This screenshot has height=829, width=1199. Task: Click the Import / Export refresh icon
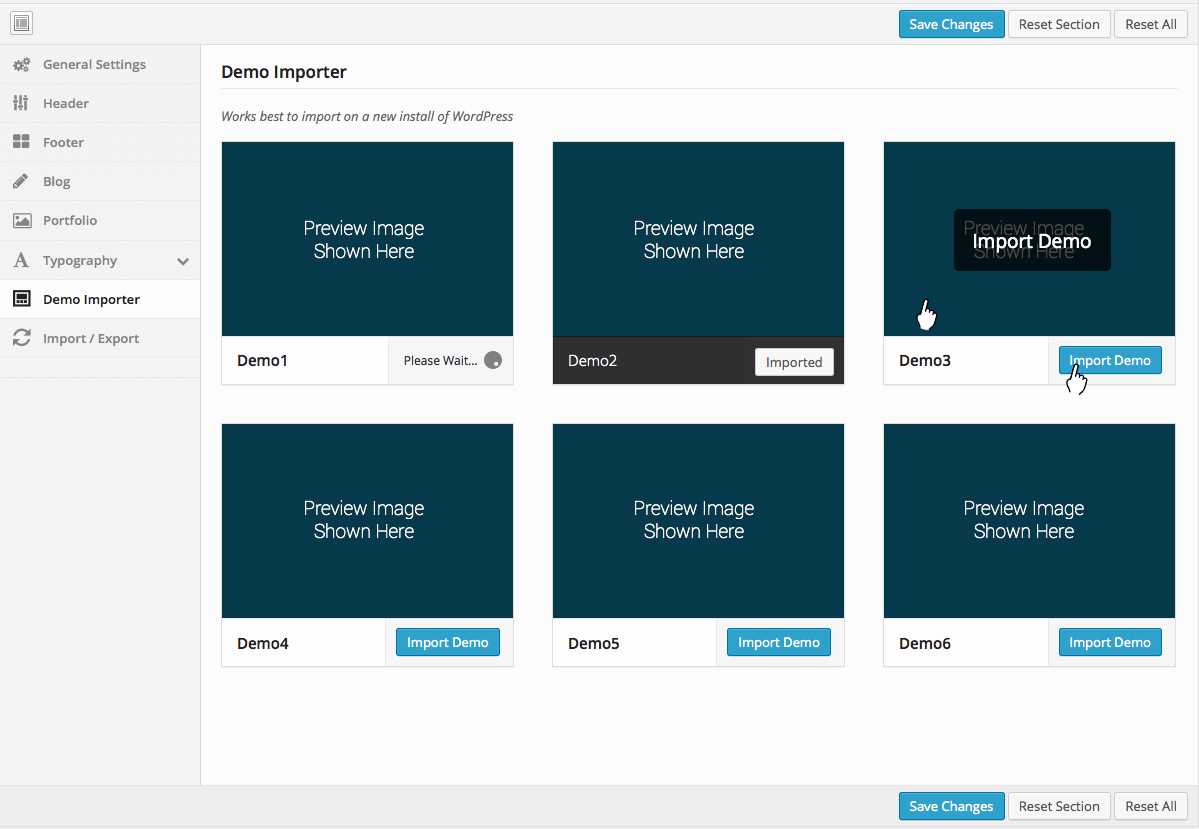(x=21, y=337)
